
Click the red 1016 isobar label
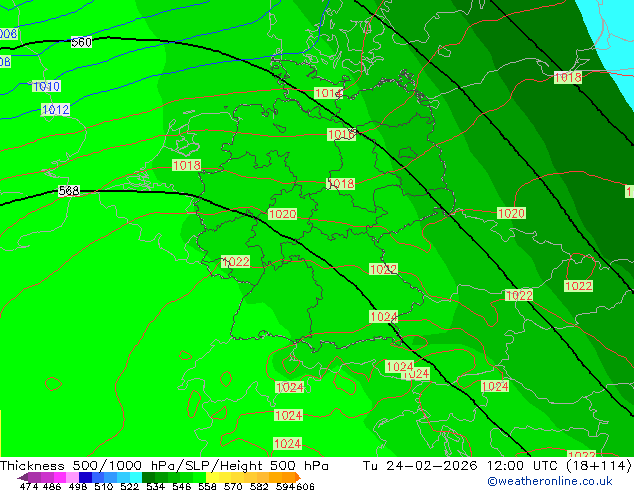[x=342, y=135]
